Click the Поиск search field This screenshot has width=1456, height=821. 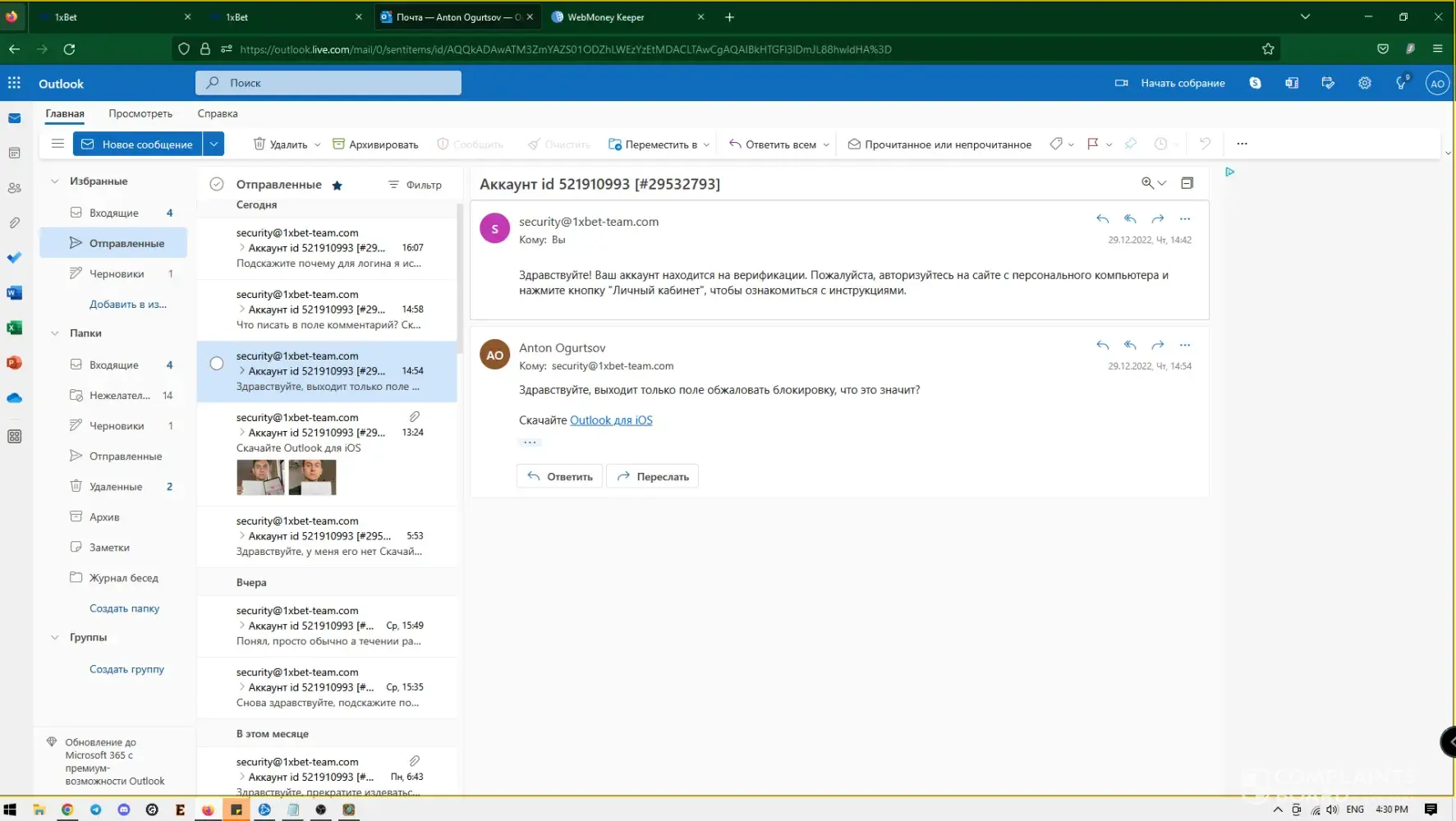328,83
